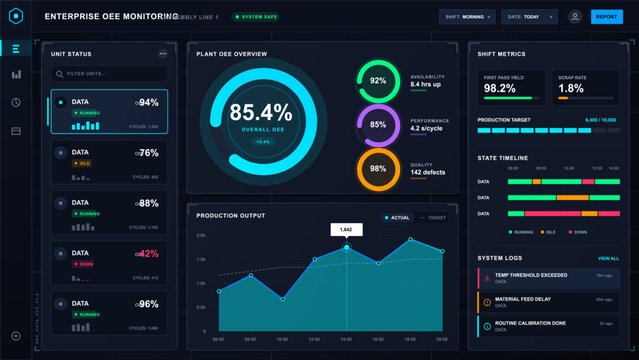
Task: Open the clock history sidebar icon
Action: (16, 102)
